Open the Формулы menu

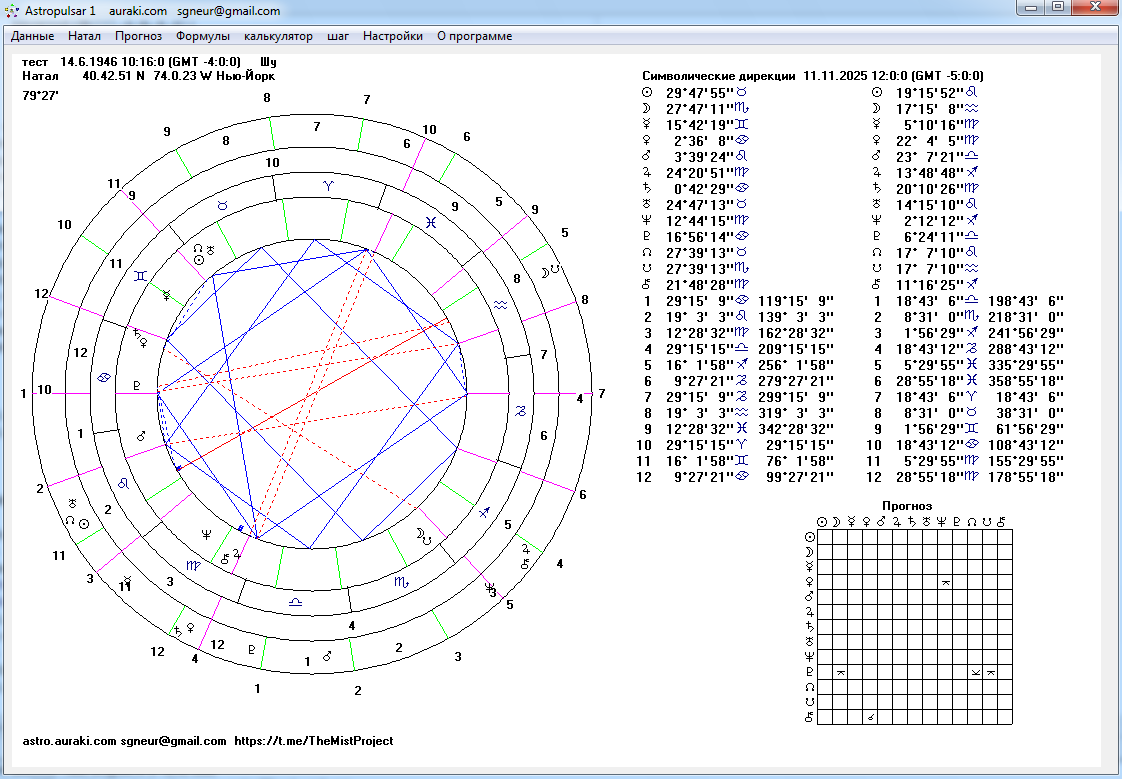[x=202, y=36]
